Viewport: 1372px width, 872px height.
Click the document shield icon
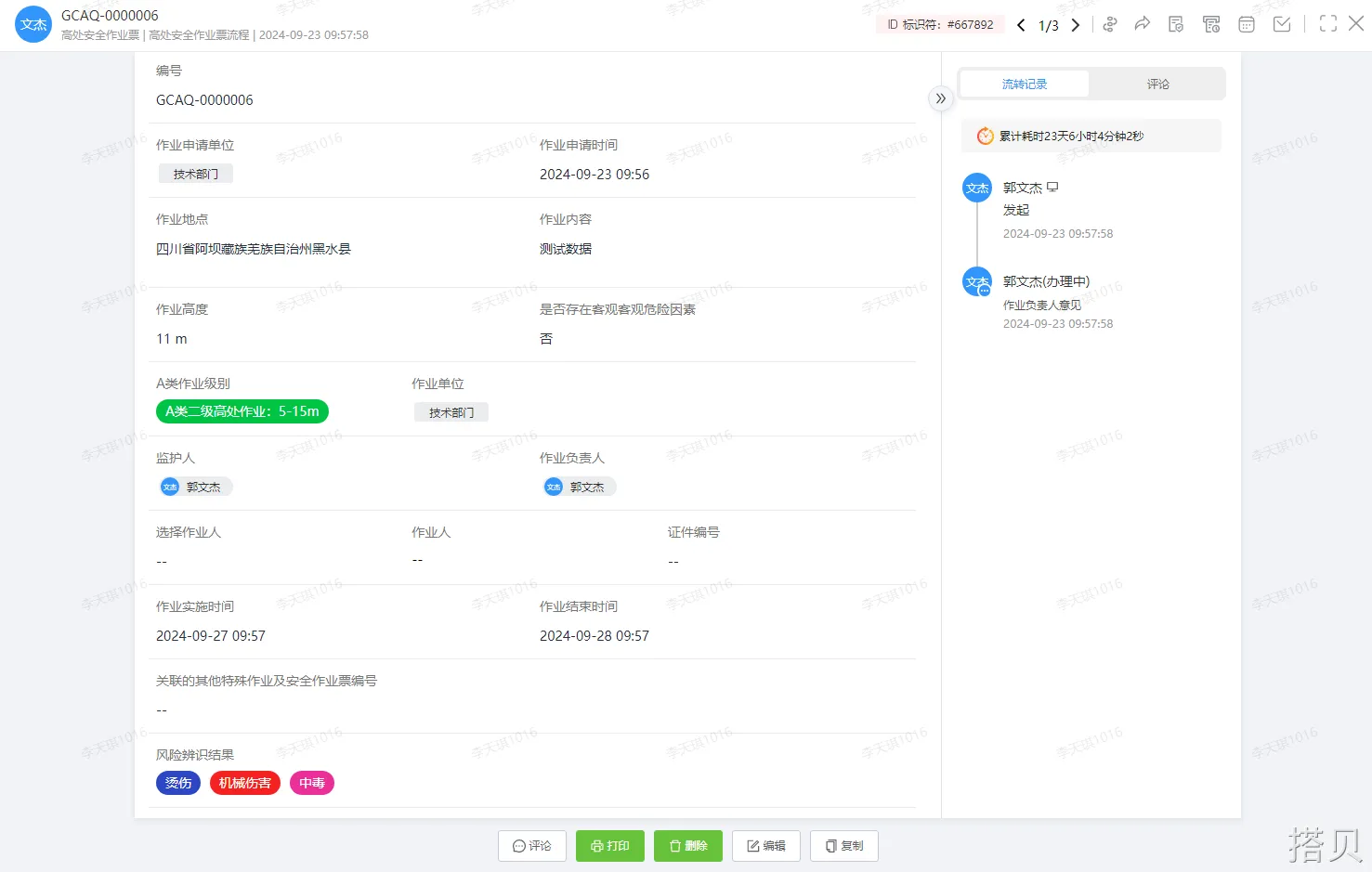pos(1176,25)
